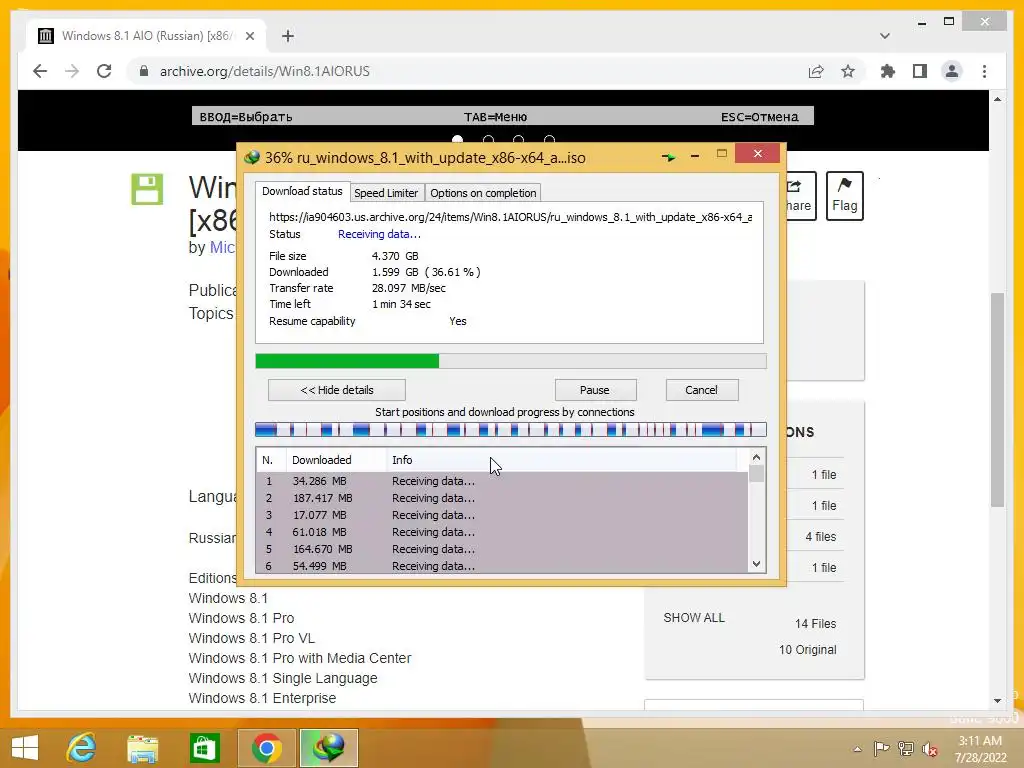Open network tray icon

coord(906,748)
